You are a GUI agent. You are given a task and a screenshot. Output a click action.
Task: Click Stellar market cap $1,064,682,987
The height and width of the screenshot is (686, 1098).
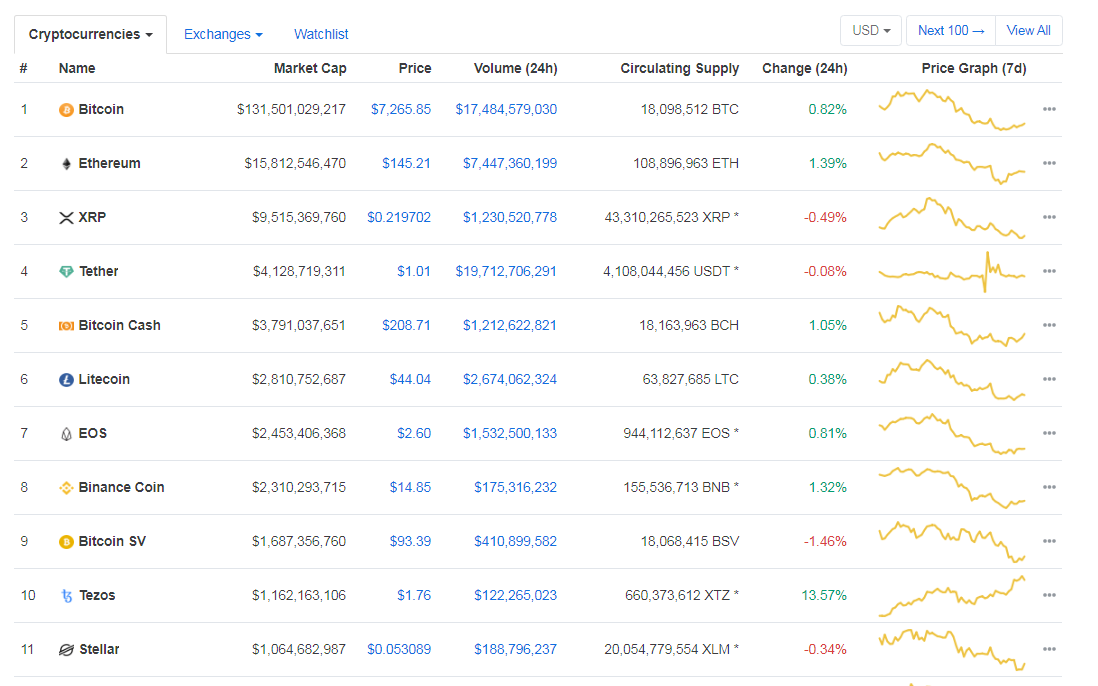[x=299, y=649]
